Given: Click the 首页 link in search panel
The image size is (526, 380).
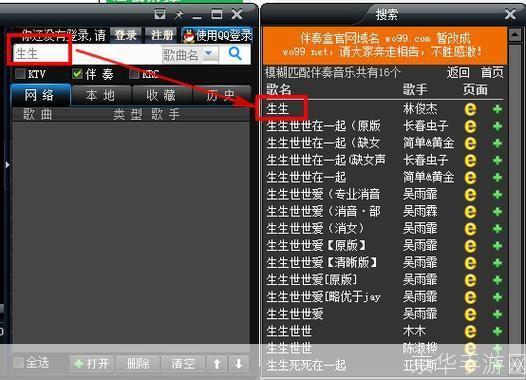Looking at the screenshot, I should pyautogui.click(x=492, y=72).
